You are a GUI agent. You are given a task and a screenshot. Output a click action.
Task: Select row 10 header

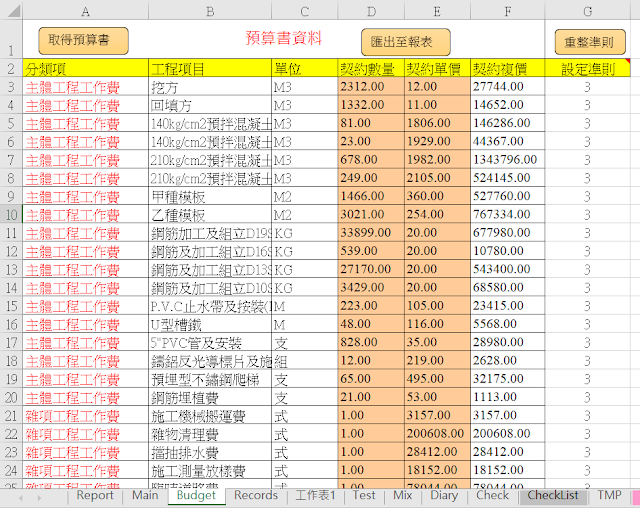11,214
